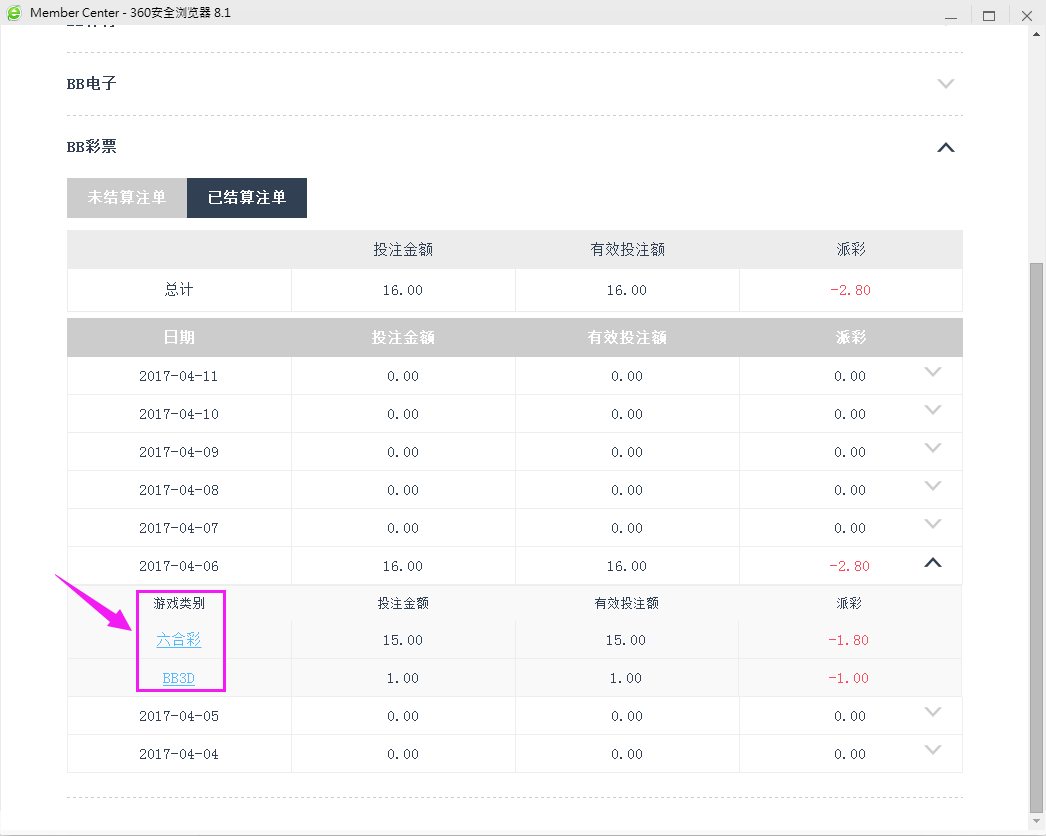Screen dimensions: 1046x836
Task: Expand the 2017-04-11 row details
Action: tap(933, 372)
